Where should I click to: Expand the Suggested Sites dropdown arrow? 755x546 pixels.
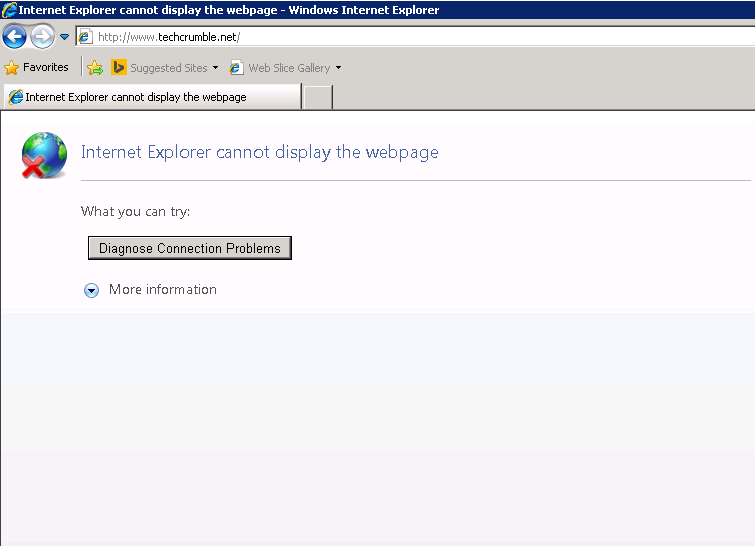click(215, 68)
